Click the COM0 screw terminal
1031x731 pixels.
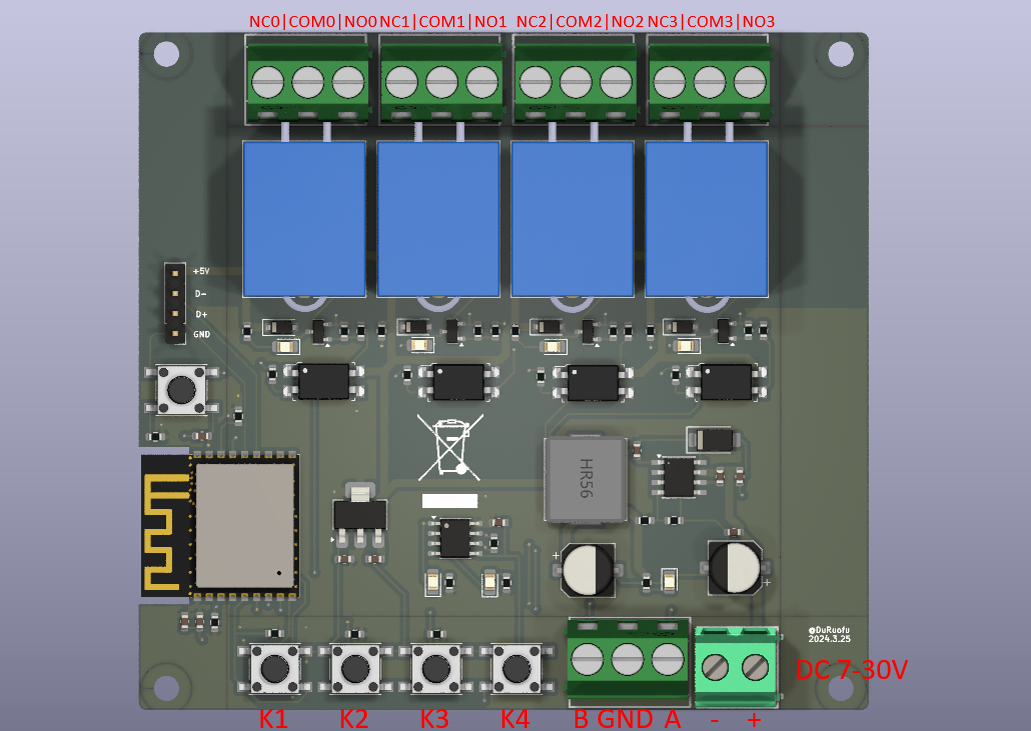(308, 82)
